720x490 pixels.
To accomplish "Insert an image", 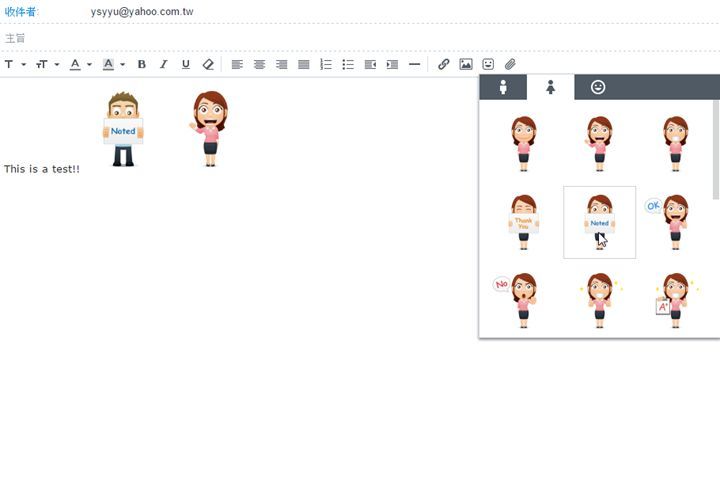I will 466,64.
